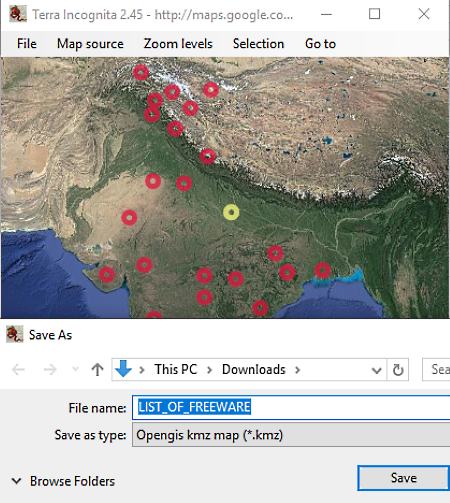
Task: Select Downloads in address path
Action: tap(254, 369)
